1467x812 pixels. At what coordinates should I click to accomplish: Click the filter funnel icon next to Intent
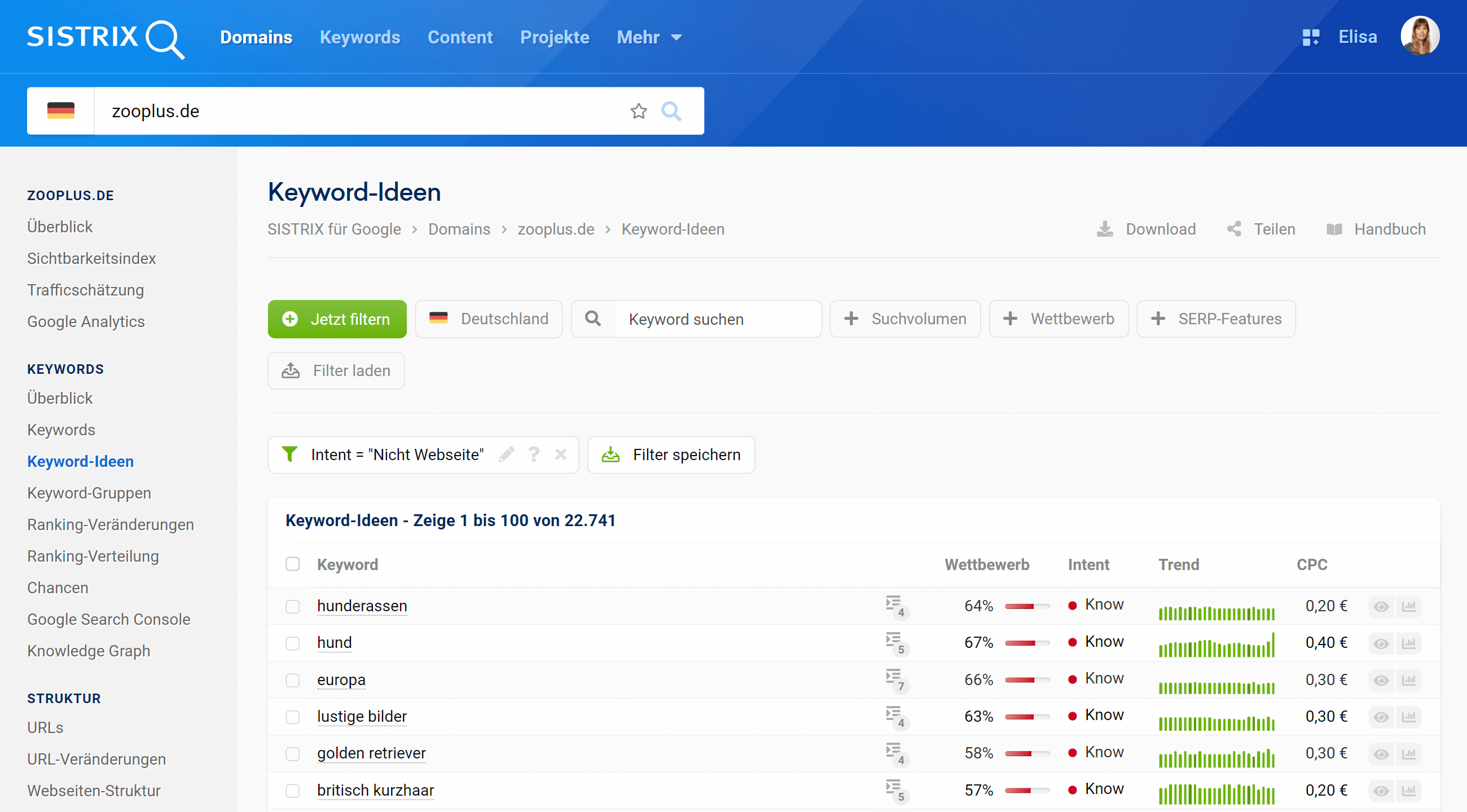coord(289,456)
